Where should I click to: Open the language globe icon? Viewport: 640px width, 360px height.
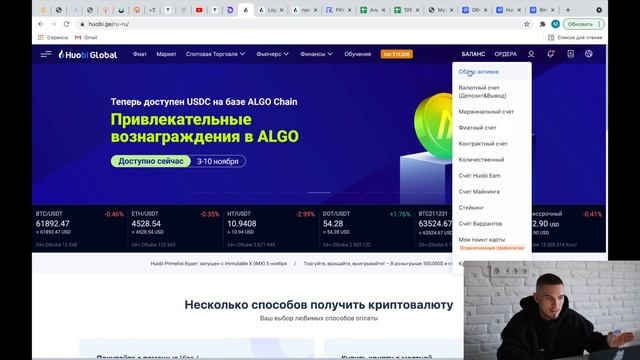pos(589,54)
